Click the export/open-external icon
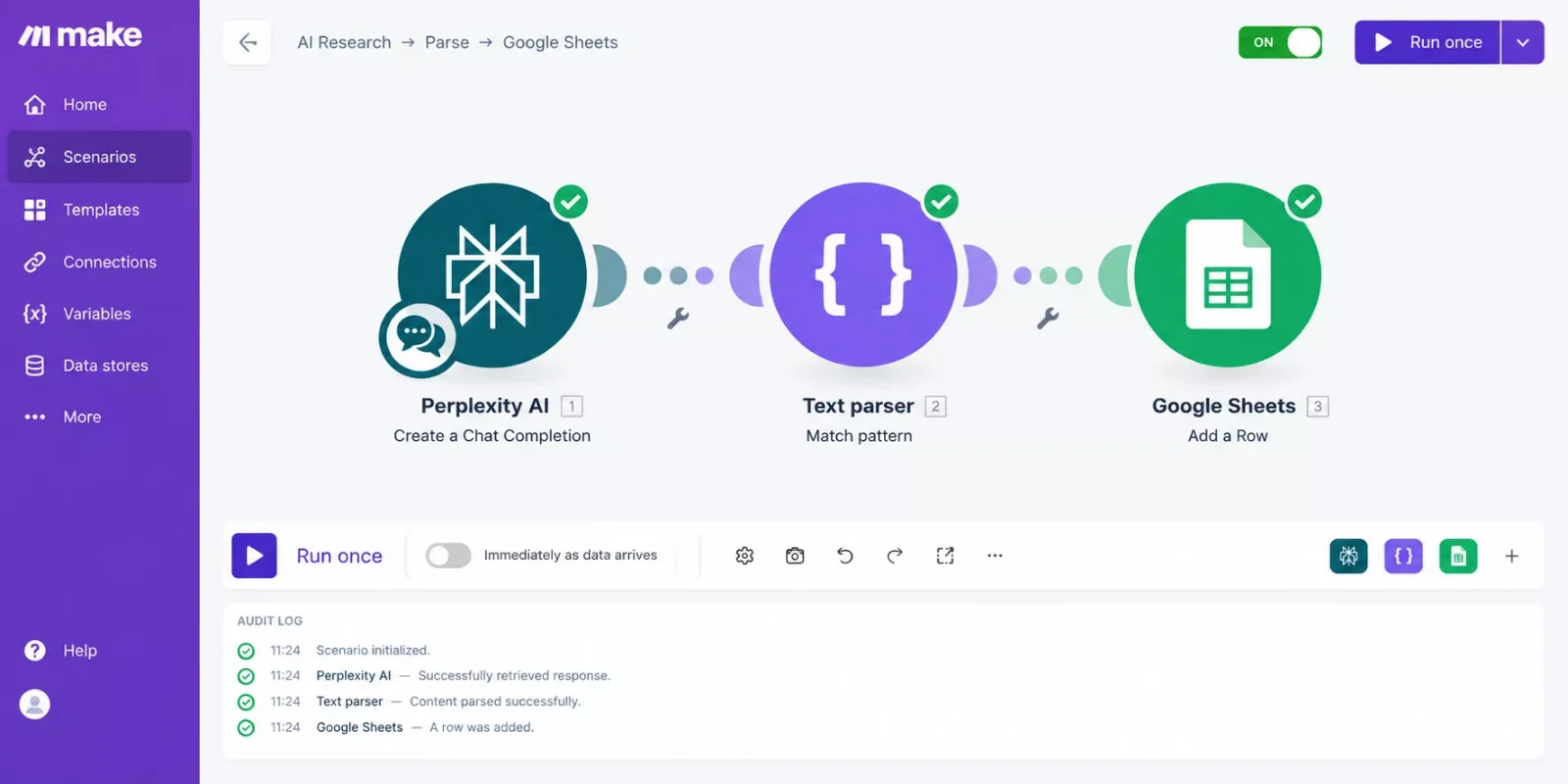 [945, 556]
